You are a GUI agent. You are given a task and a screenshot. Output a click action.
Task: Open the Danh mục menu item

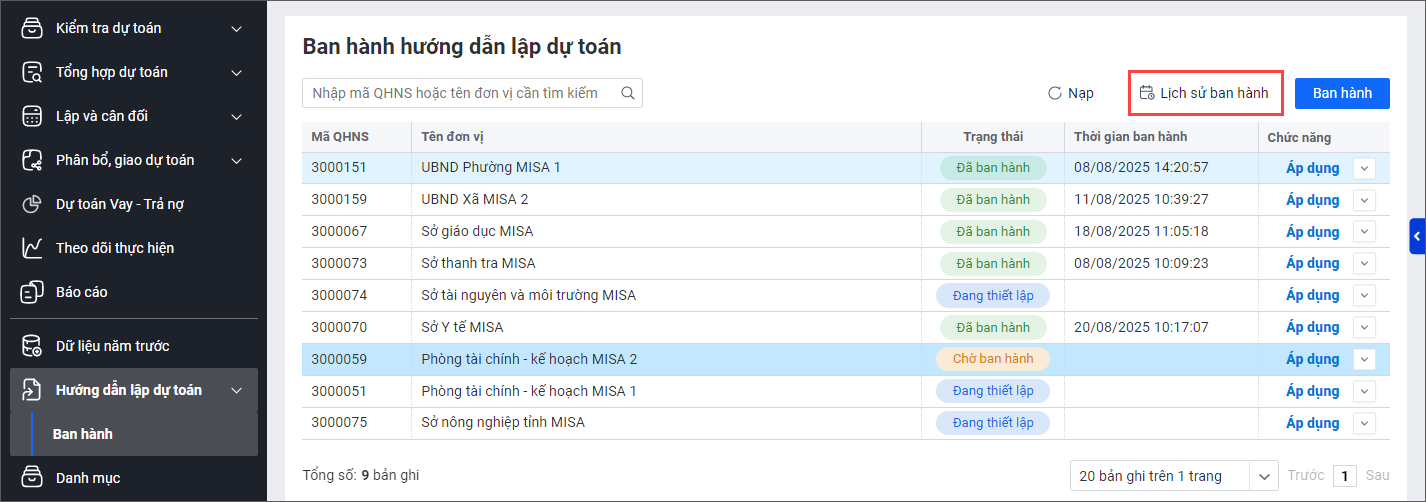pyautogui.click(x=88, y=478)
